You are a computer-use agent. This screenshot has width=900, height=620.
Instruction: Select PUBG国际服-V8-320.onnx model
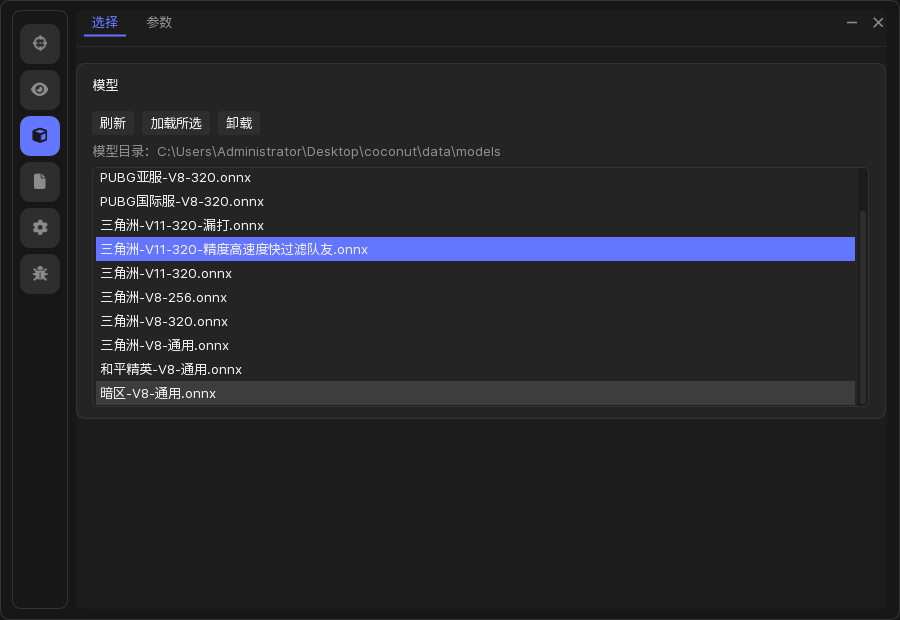[x=475, y=202]
